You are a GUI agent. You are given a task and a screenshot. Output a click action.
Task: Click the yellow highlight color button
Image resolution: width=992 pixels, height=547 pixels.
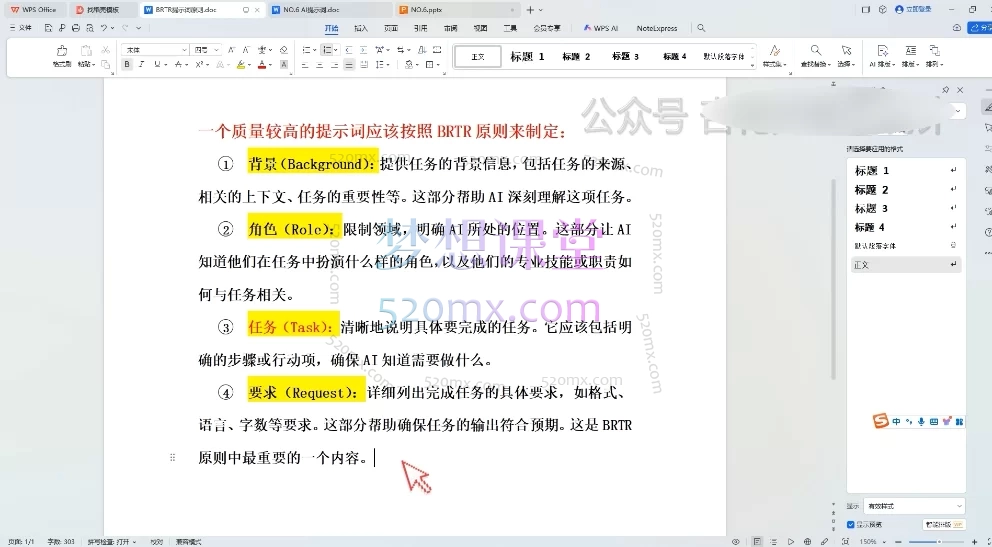click(240, 65)
